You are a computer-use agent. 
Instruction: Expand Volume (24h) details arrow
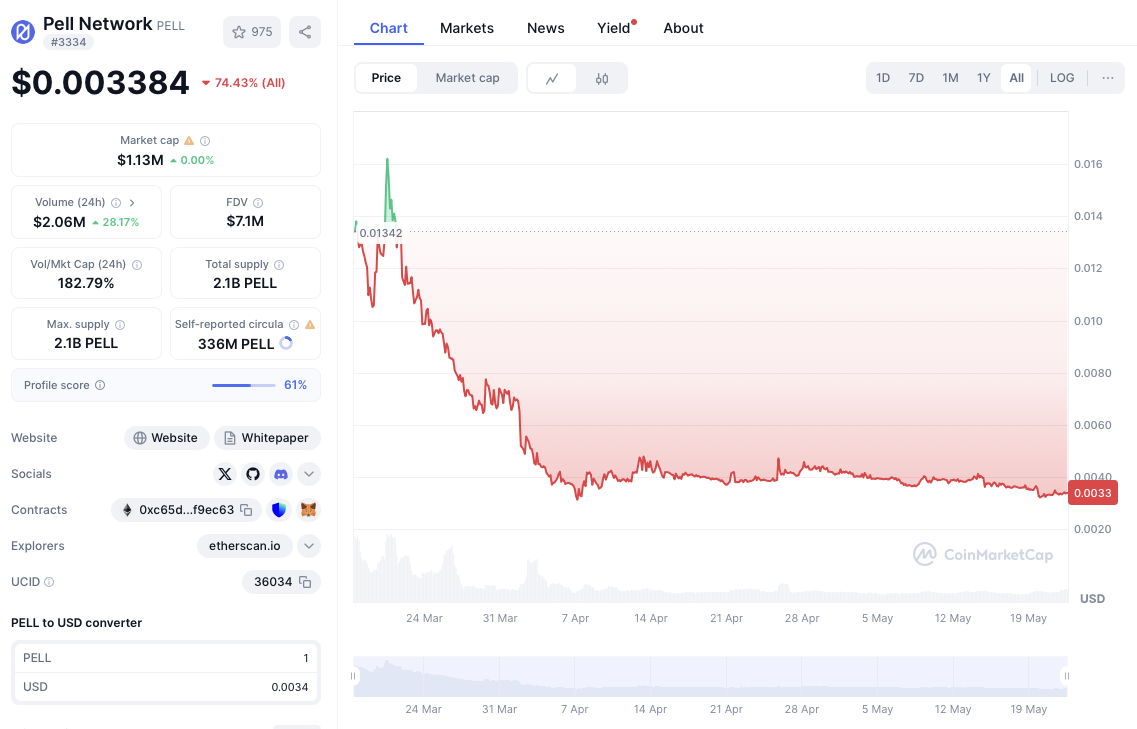[x=132, y=203]
